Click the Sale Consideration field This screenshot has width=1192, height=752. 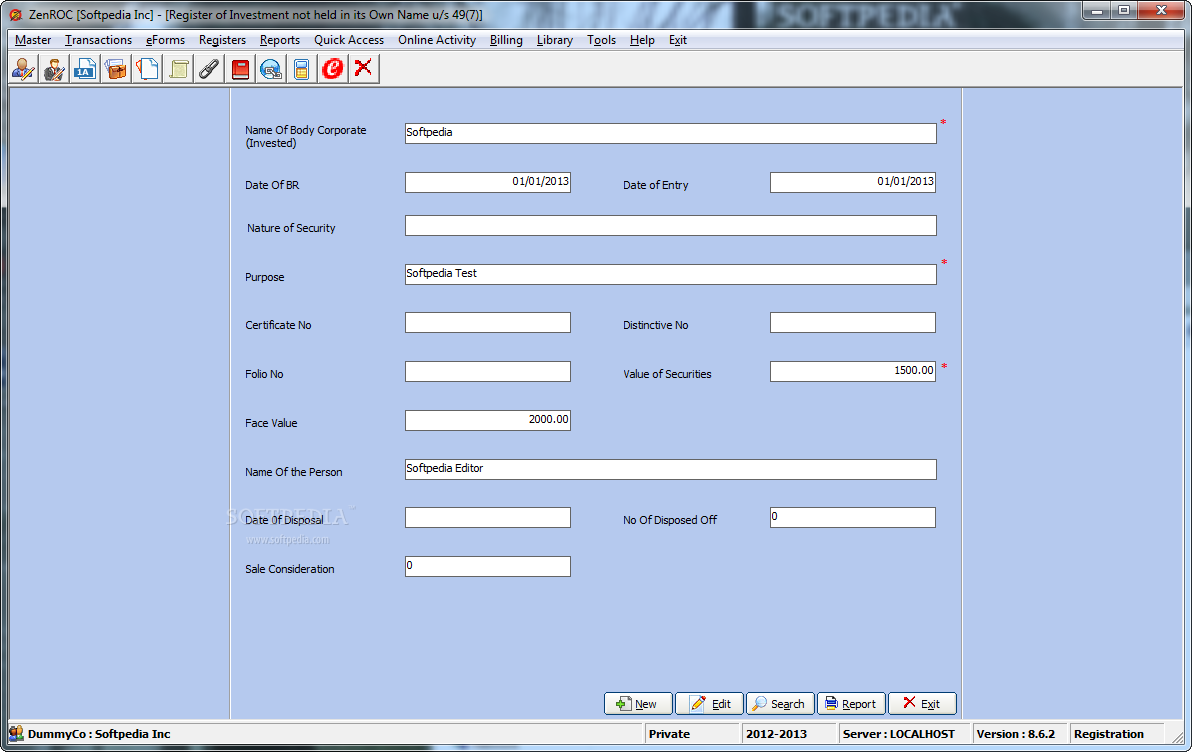(x=488, y=566)
